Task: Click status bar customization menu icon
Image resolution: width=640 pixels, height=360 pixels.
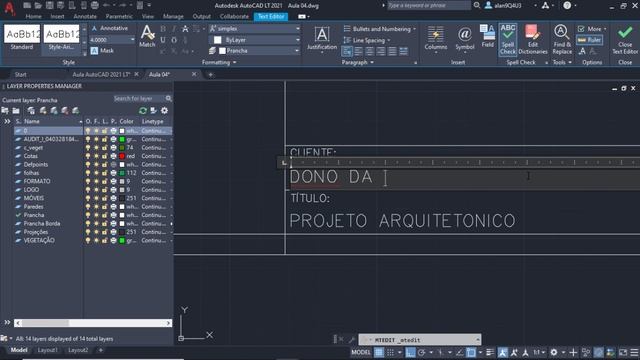Action: (x=634, y=352)
